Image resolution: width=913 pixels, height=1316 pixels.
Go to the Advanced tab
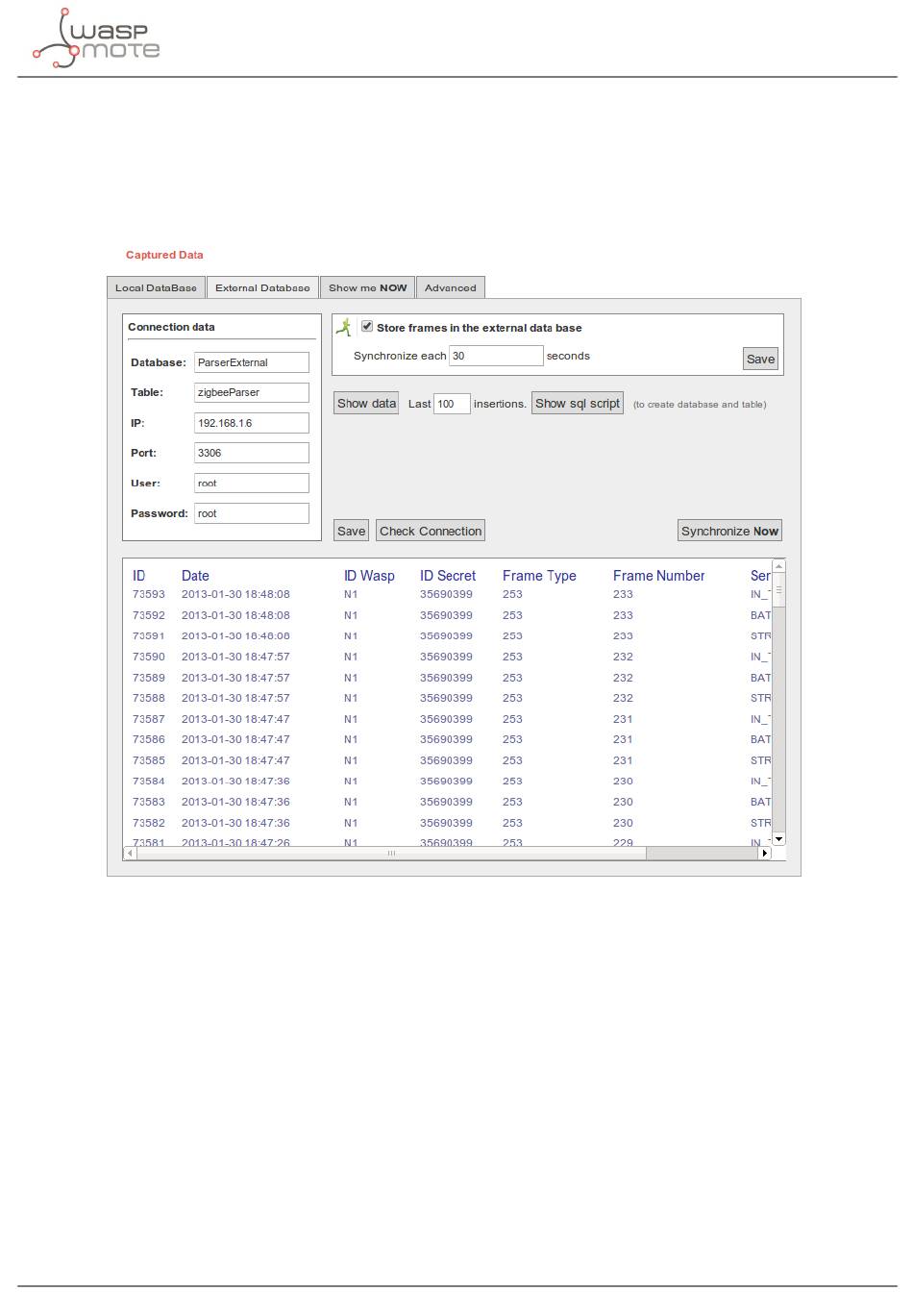point(451,287)
